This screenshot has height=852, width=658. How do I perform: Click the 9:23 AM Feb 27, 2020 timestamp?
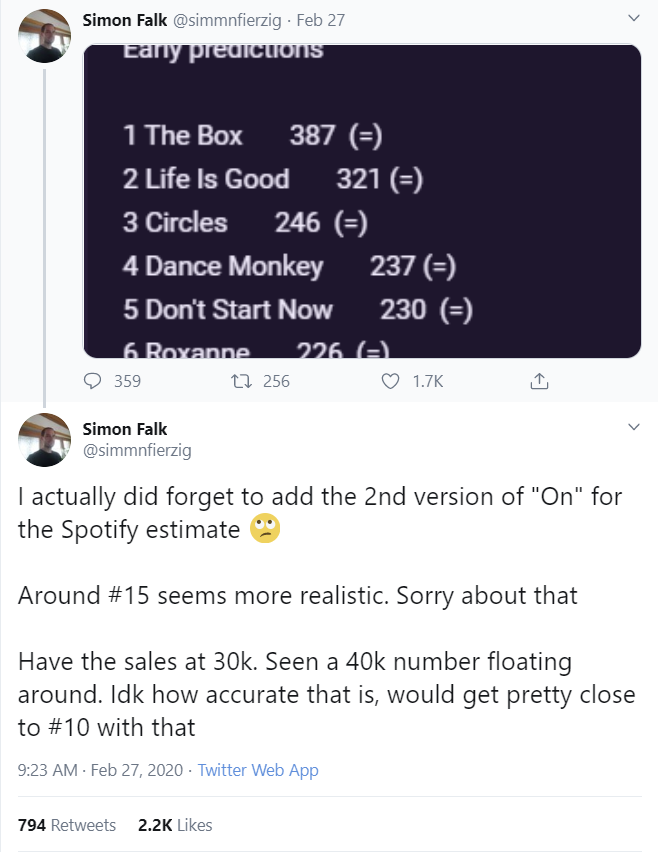[100, 770]
